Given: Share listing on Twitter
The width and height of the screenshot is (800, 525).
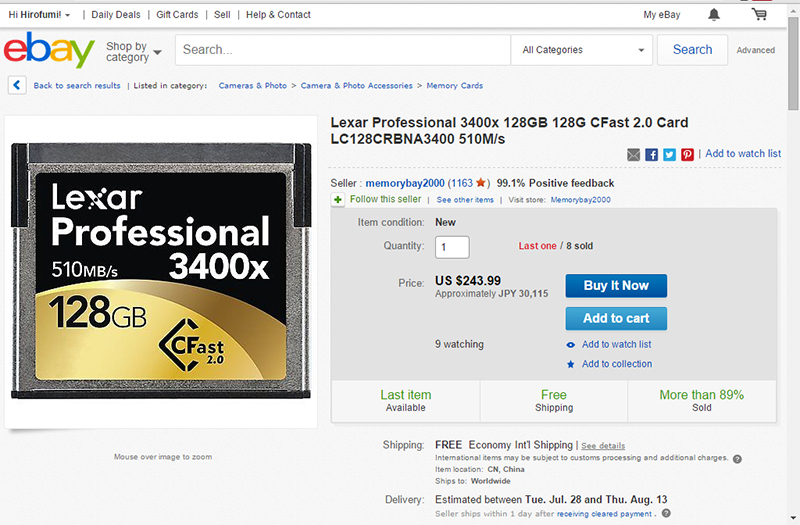Looking at the screenshot, I should click(670, 154).
